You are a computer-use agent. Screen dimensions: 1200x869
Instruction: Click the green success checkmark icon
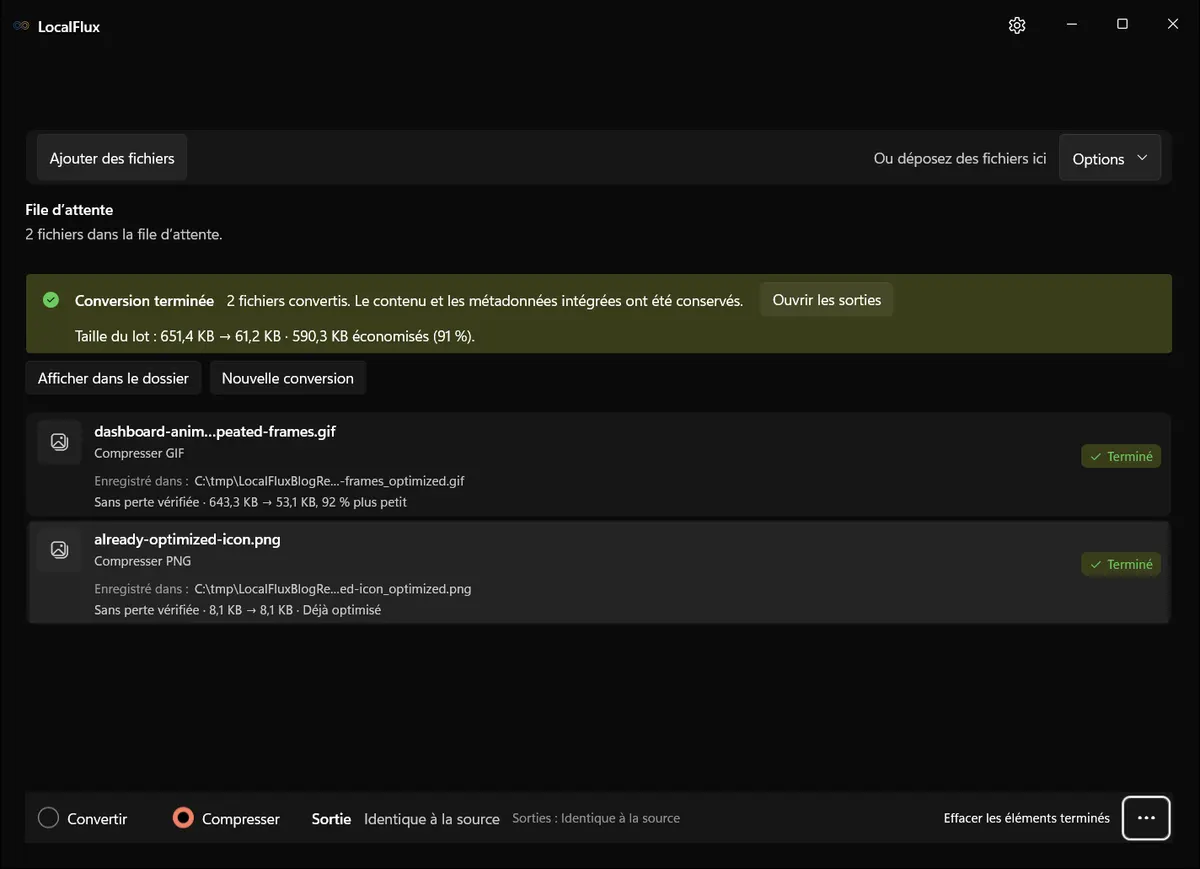(x=51, y=300)
